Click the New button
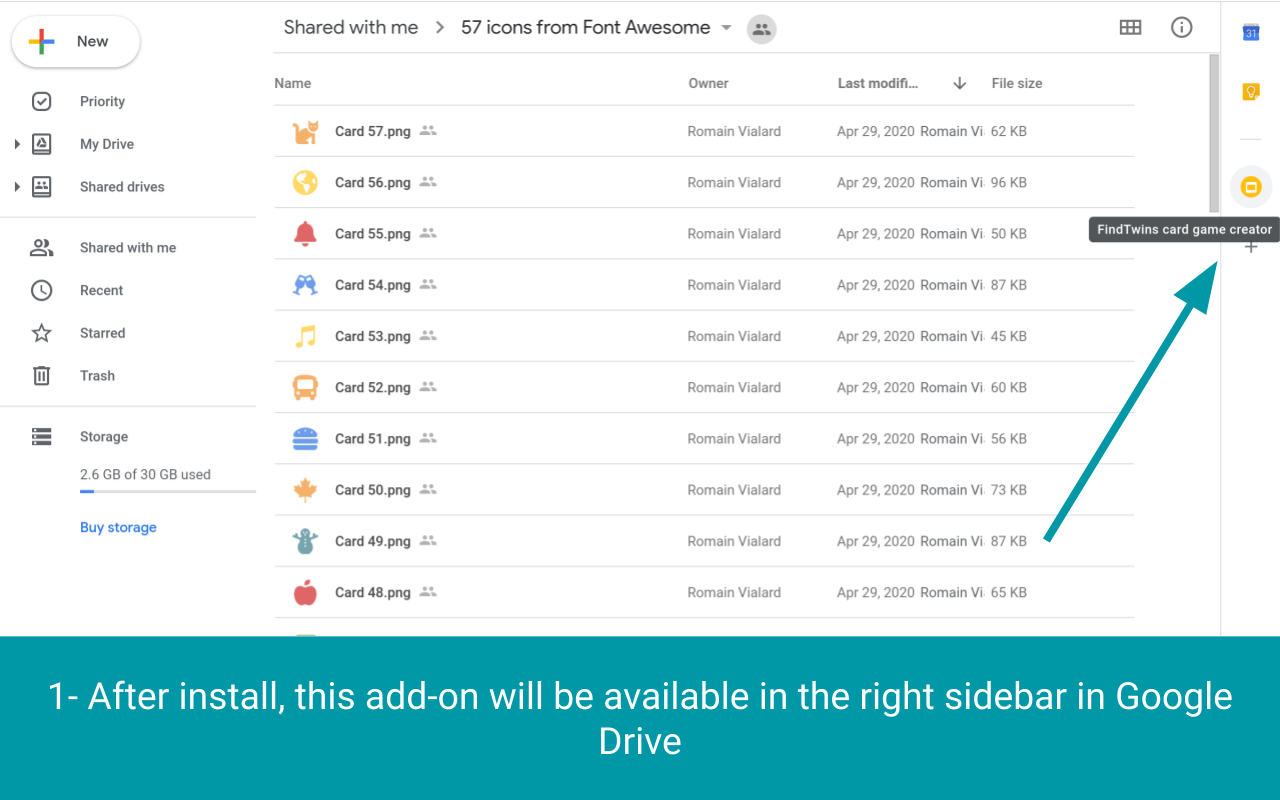This screenshot has height=800, width=1280. pyautogui.click(x=76, y=42)
